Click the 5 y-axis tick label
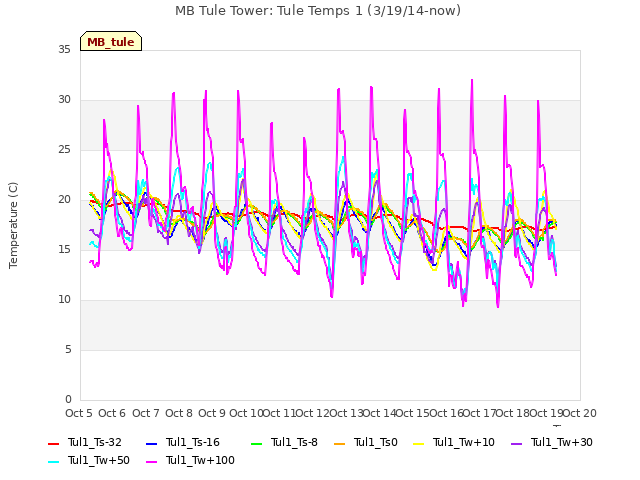Screen dimensions: 640x480 click(68, 349)
